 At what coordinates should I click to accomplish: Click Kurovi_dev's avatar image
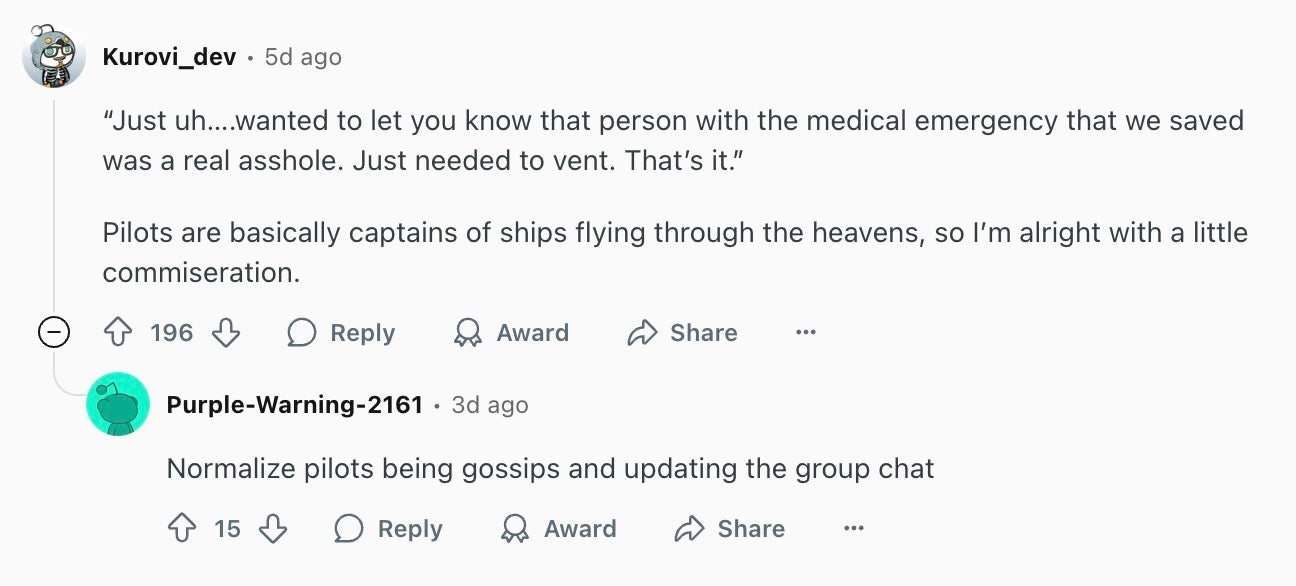54,57
